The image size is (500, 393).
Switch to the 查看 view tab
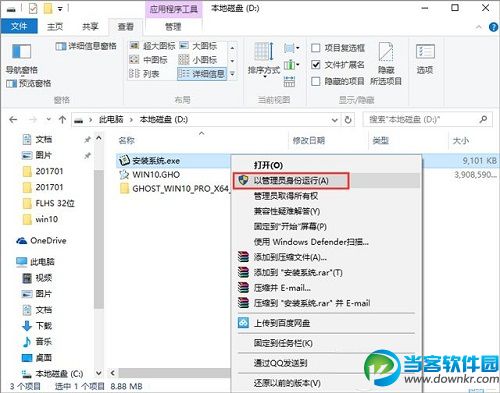126,27
